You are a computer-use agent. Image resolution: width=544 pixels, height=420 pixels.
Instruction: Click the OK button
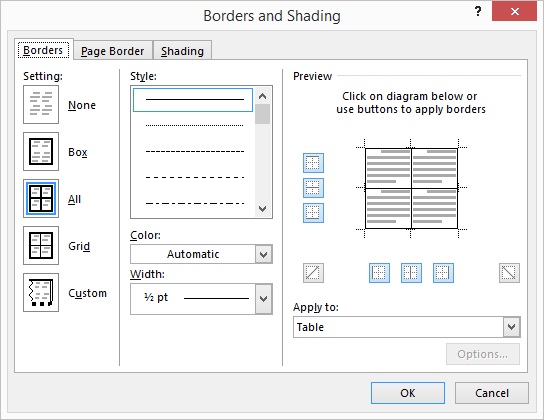pos(408,393)
